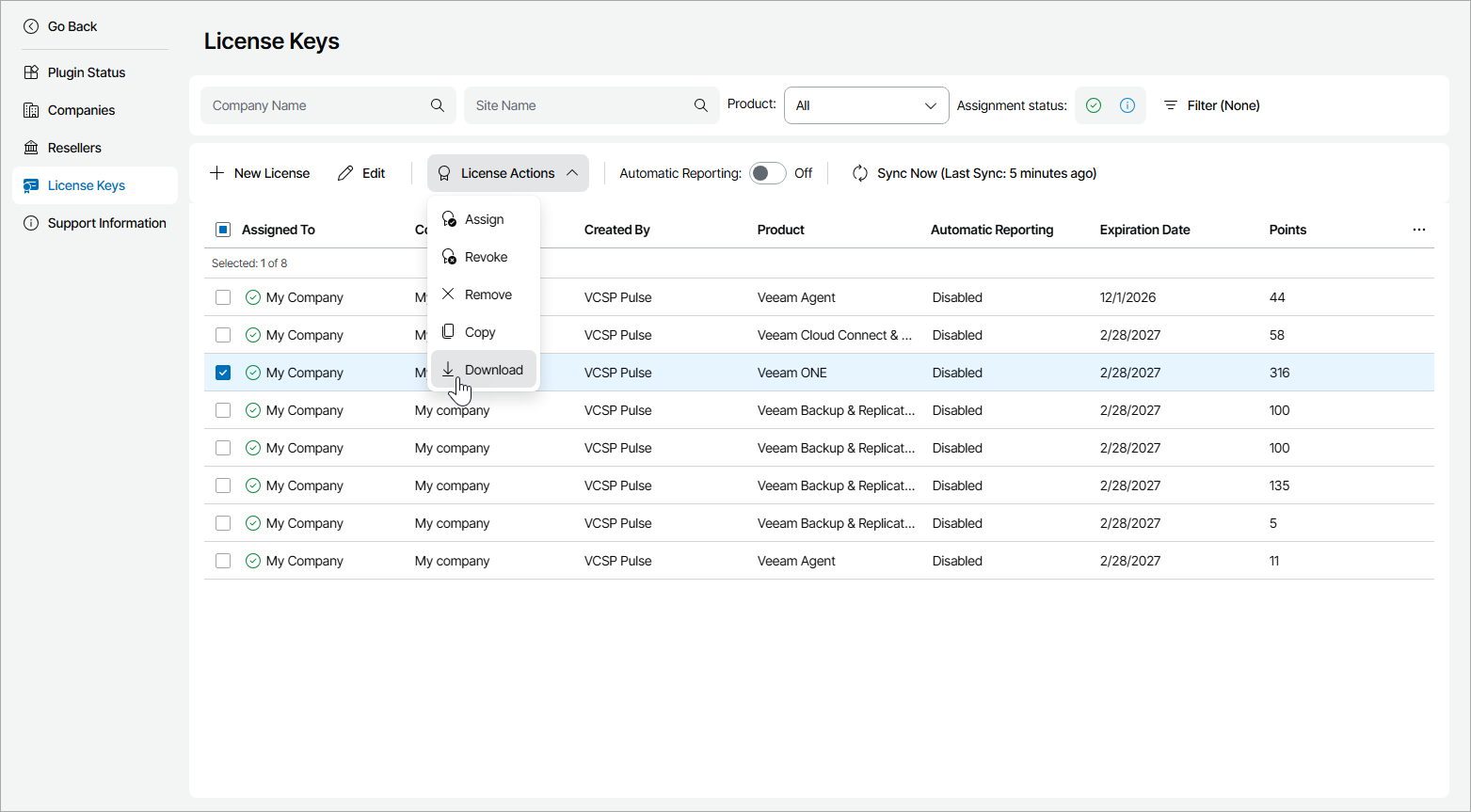Image resolution: width=1471 pixels, height=812 pixels.
Task: Click the search icon in Company Name field
Action: [438, 105]
